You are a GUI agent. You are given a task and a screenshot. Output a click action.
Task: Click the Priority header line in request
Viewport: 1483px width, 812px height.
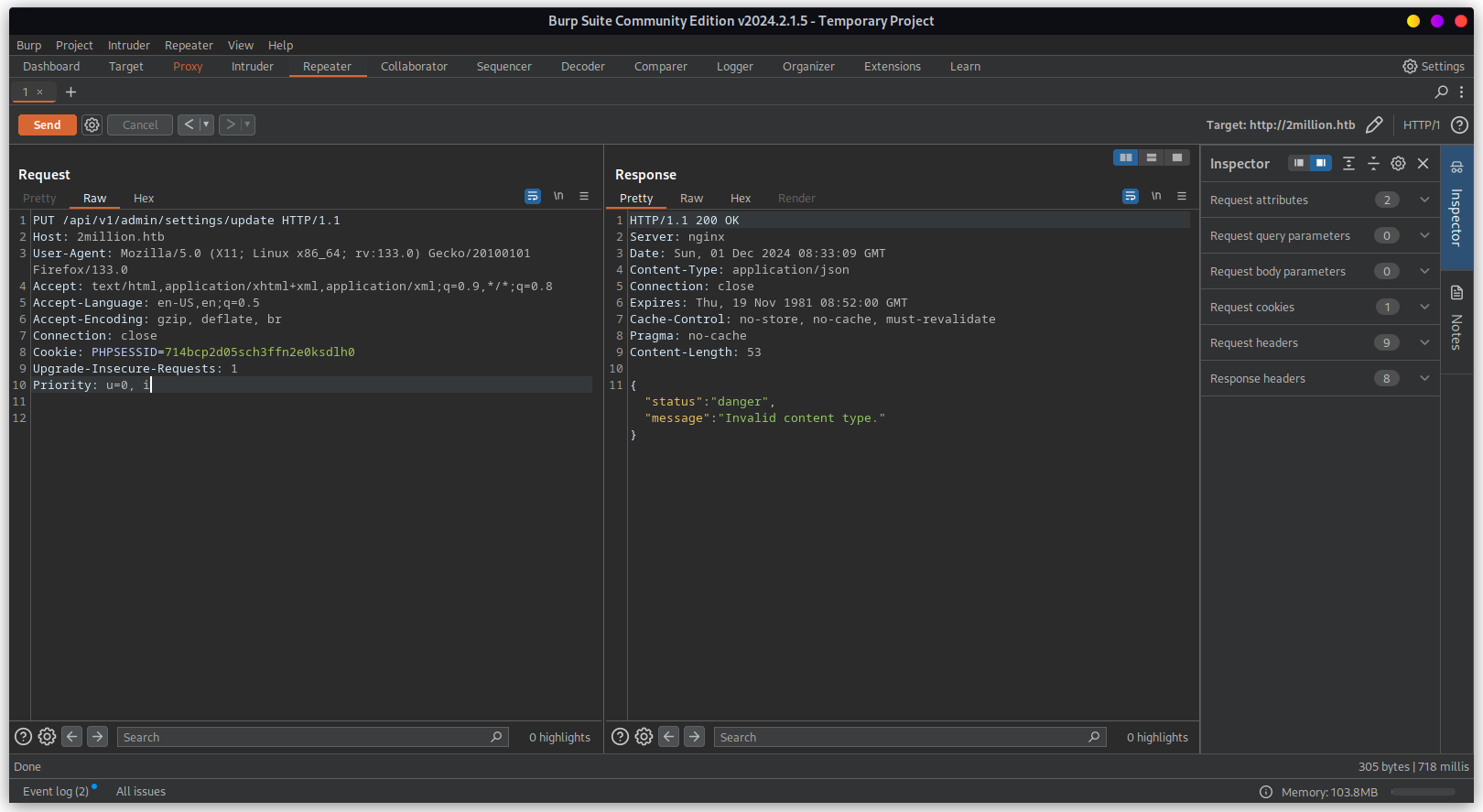[x=311, y=384]
